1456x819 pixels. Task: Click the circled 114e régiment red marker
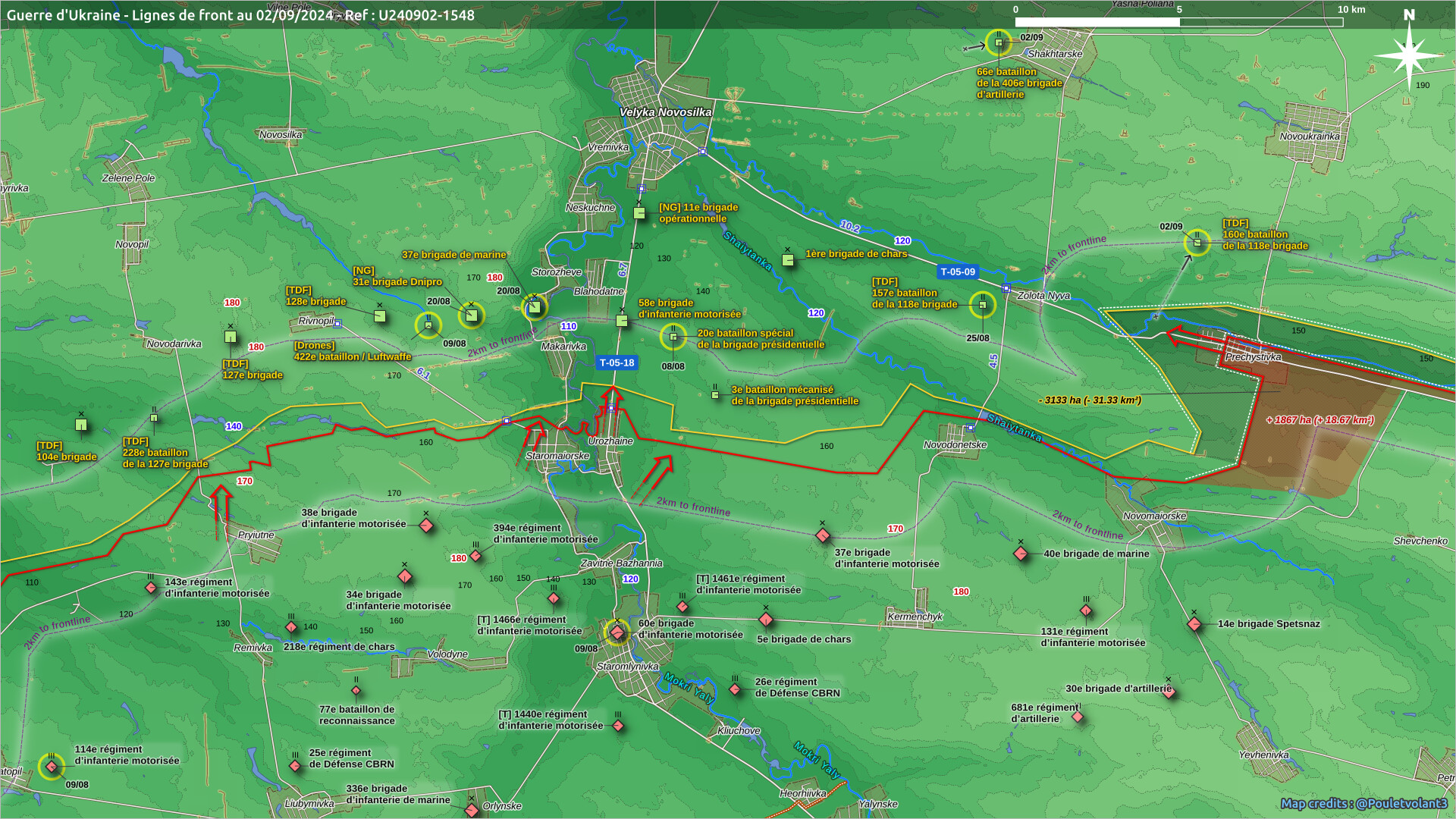click(x=52, y=767)
